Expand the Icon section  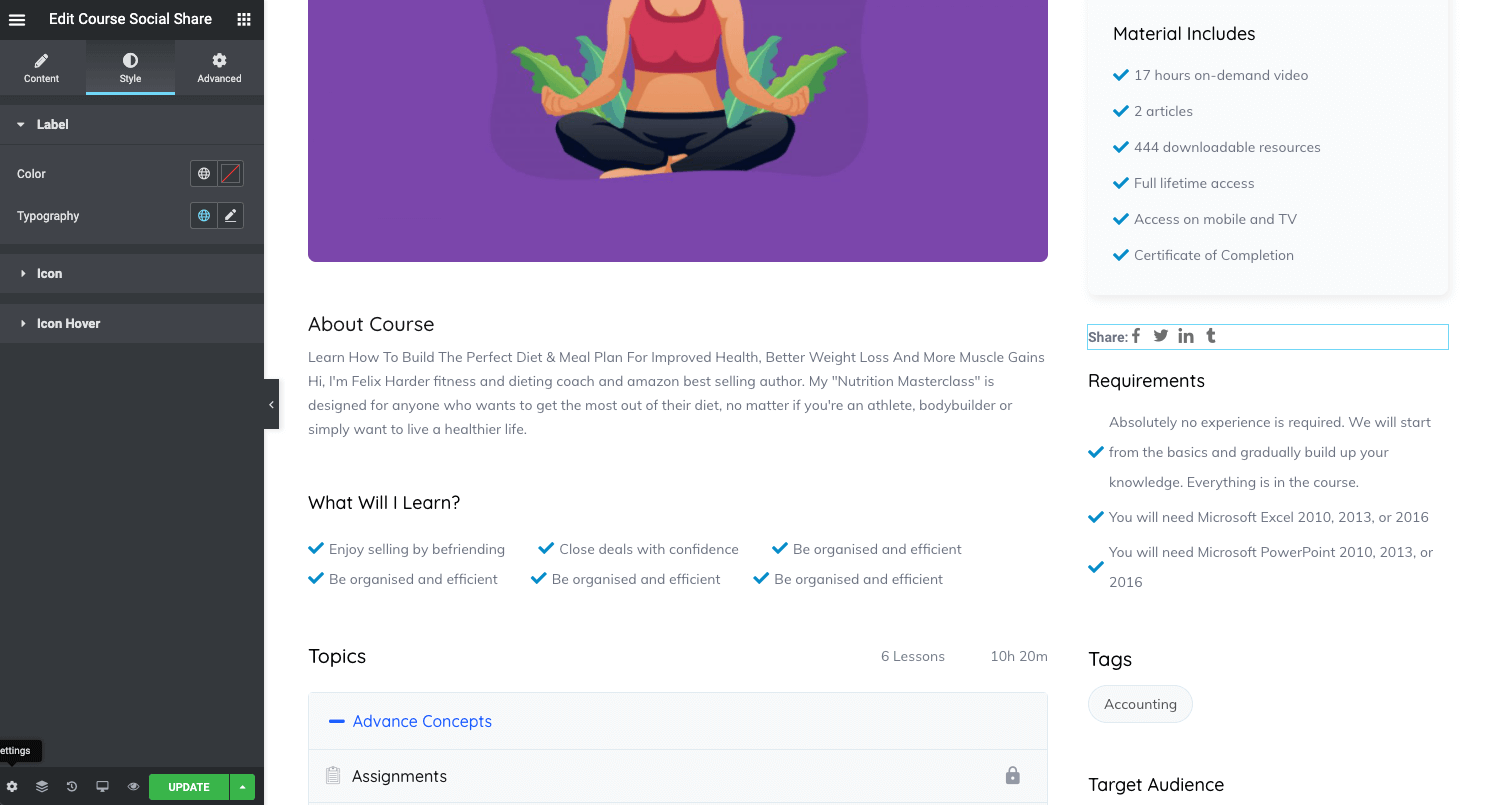[132, 274]
